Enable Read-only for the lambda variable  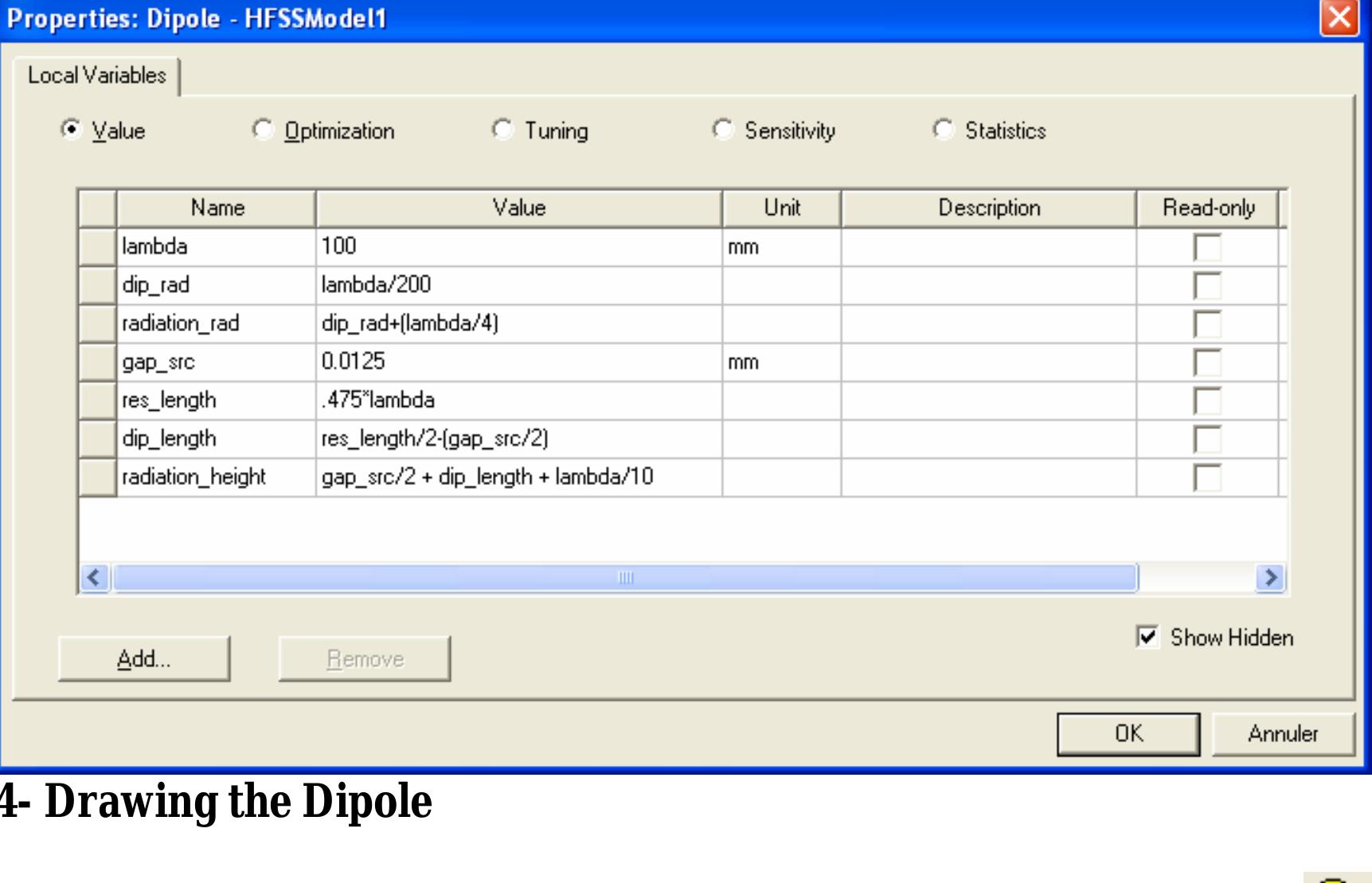(x=1209, y=247)
